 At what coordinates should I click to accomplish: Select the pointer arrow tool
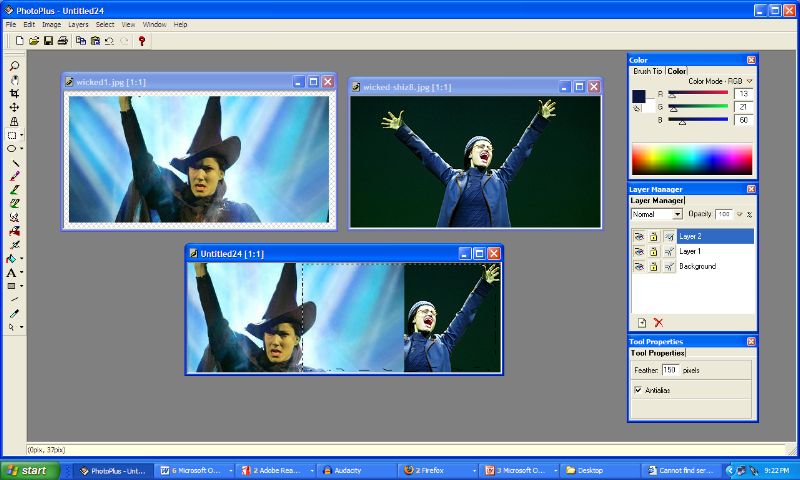(12, 327)
